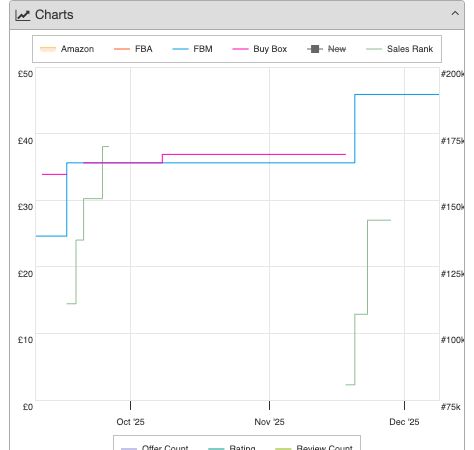This screenshot has height=450, width=474.
Task: Click the Oct '25 axis label
Action: coord(130,422)
